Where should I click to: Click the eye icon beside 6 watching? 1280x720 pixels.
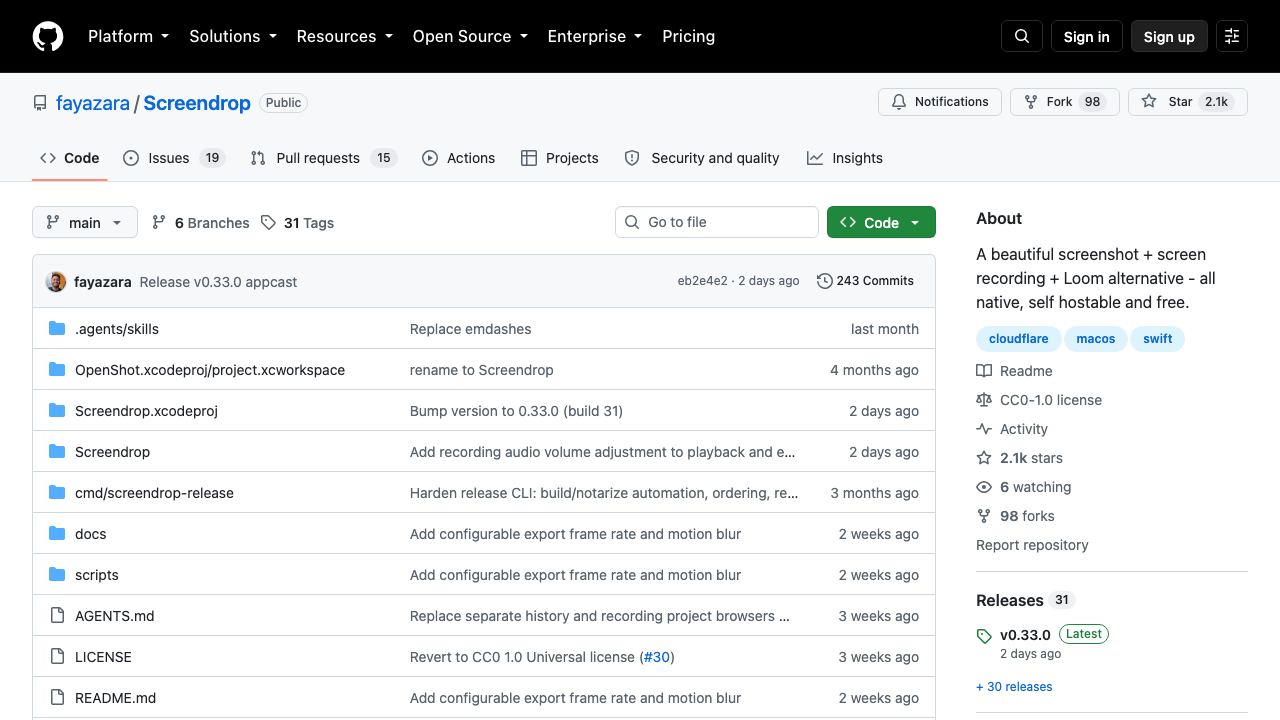(x=984, y=487)
